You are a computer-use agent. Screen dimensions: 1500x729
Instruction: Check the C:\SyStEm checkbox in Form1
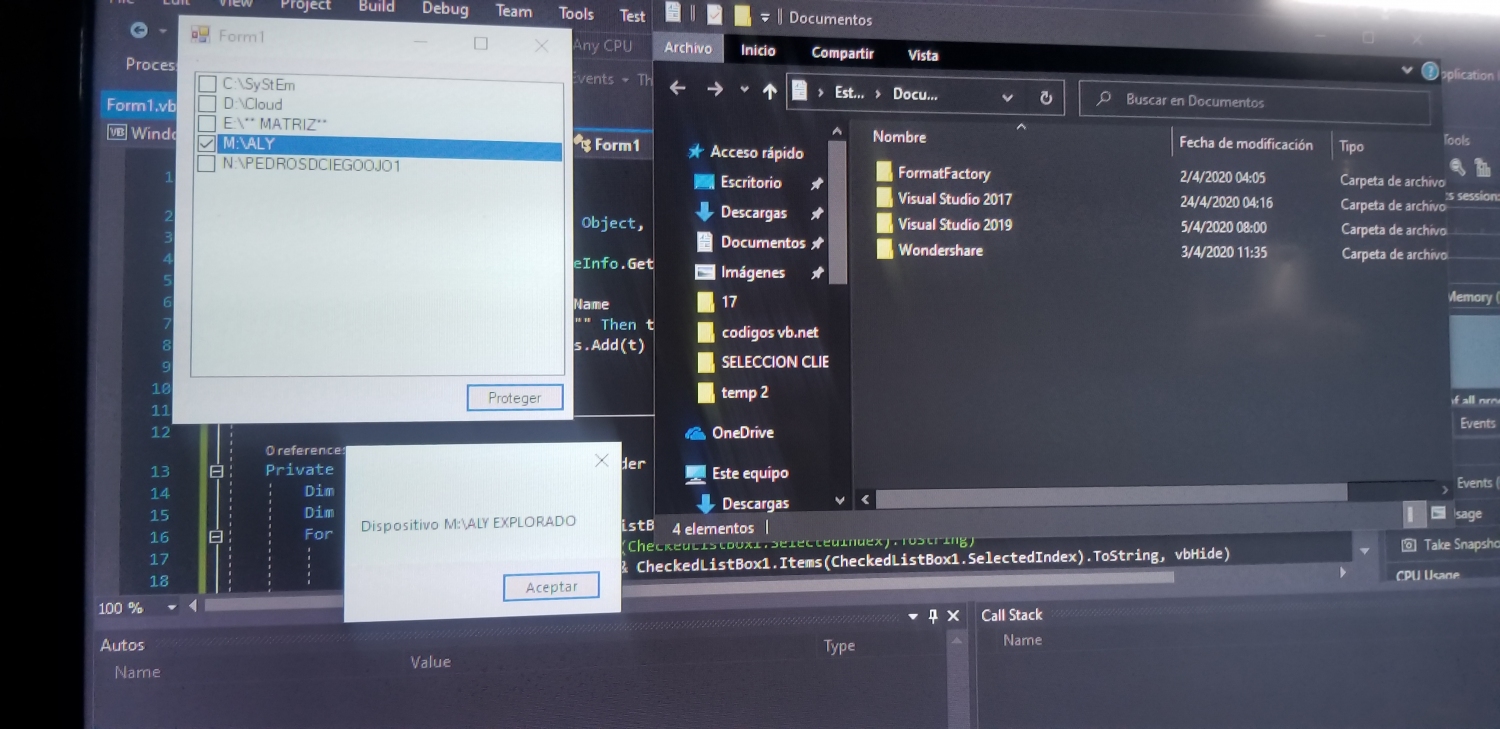207,84
